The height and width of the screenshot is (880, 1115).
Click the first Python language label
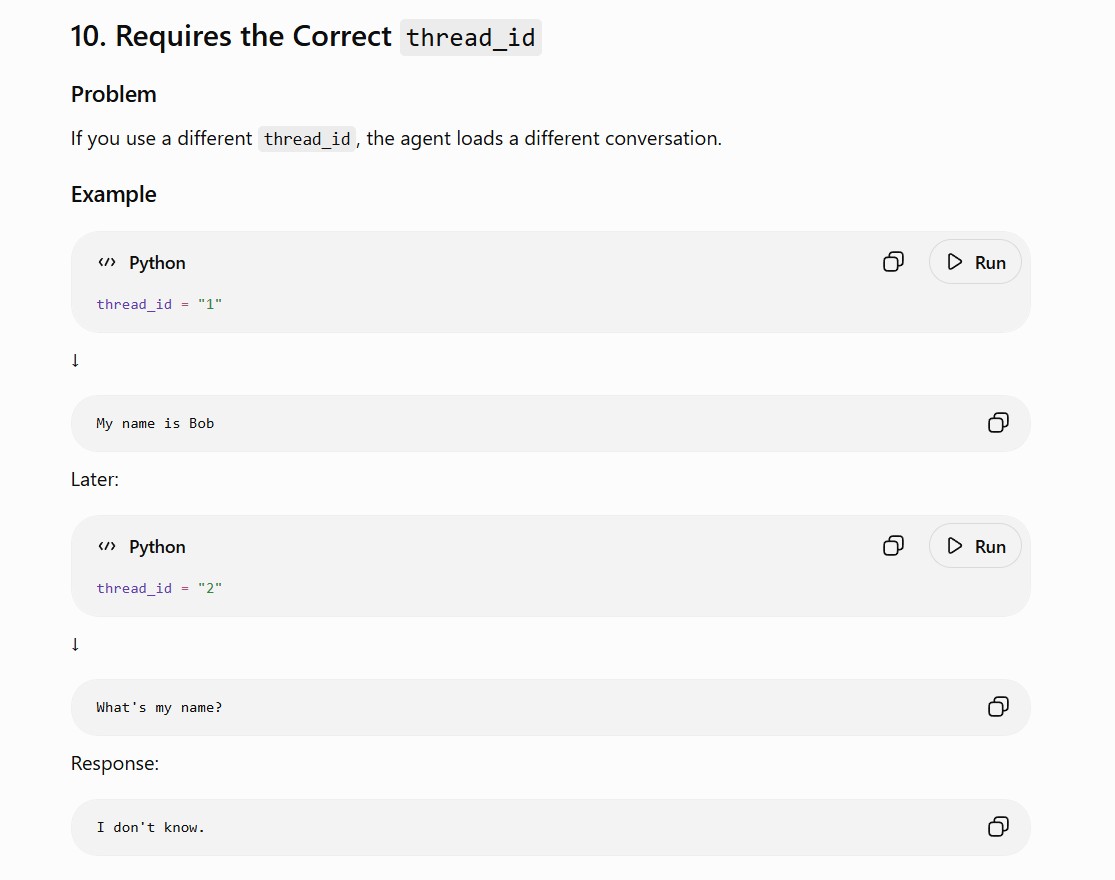[157, 263]
